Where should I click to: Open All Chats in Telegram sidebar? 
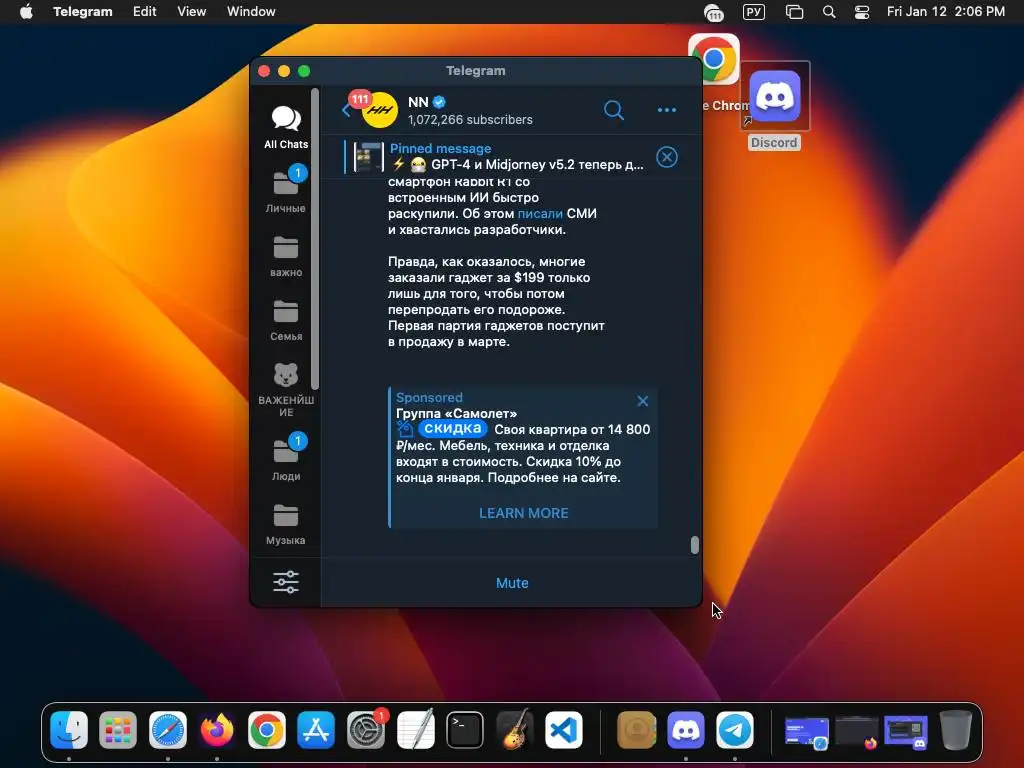coord(285,127)
